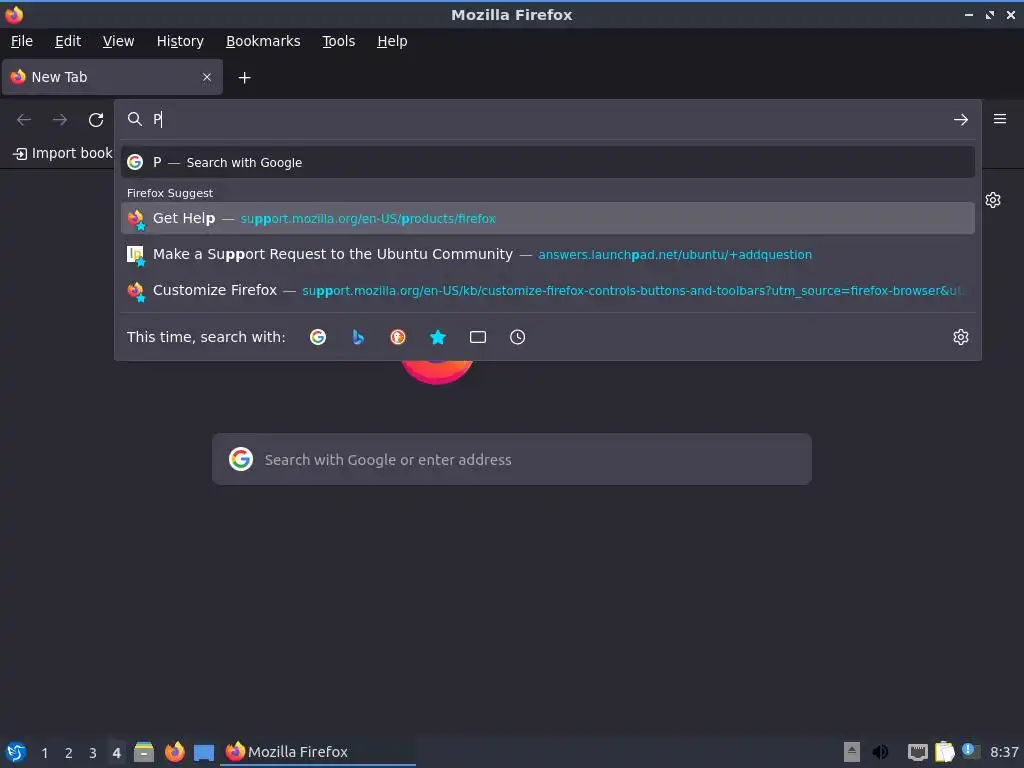Open the volume control in tray
The height and width of the screenshot is (768, 1024).
click(880, 752)
